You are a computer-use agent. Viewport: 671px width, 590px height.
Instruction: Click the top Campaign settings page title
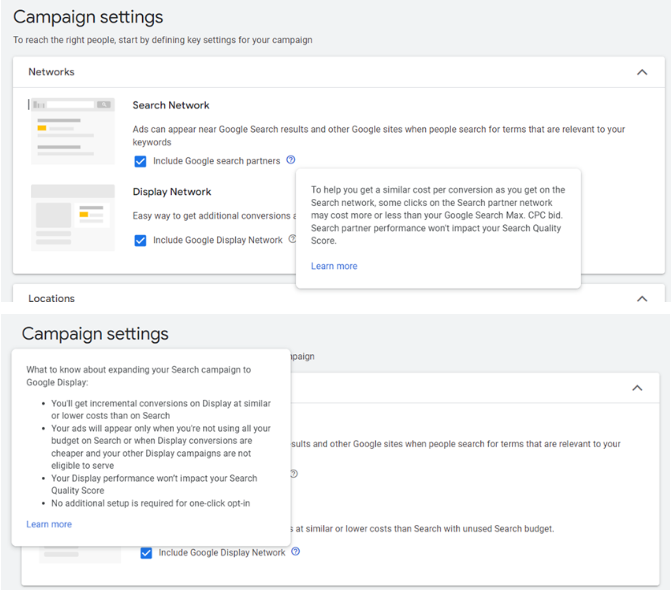pos(88,17)
